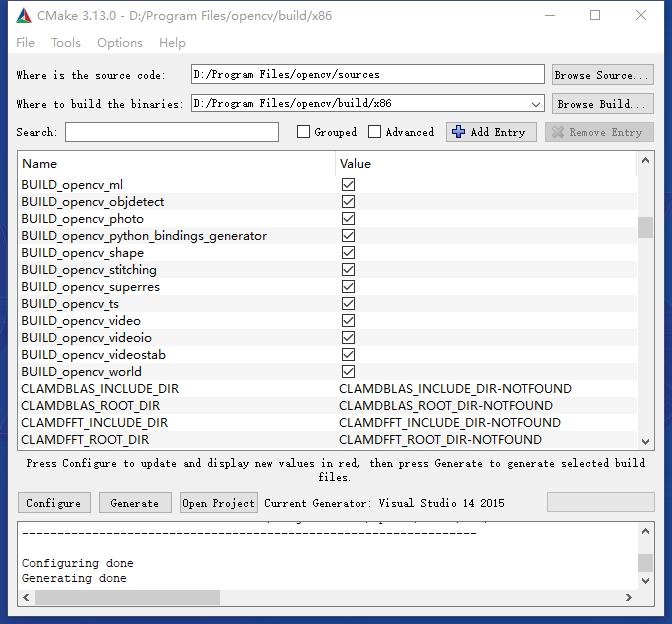Click the Add Entry plus button
Screen dimensions: 672x624
[491, 132]
